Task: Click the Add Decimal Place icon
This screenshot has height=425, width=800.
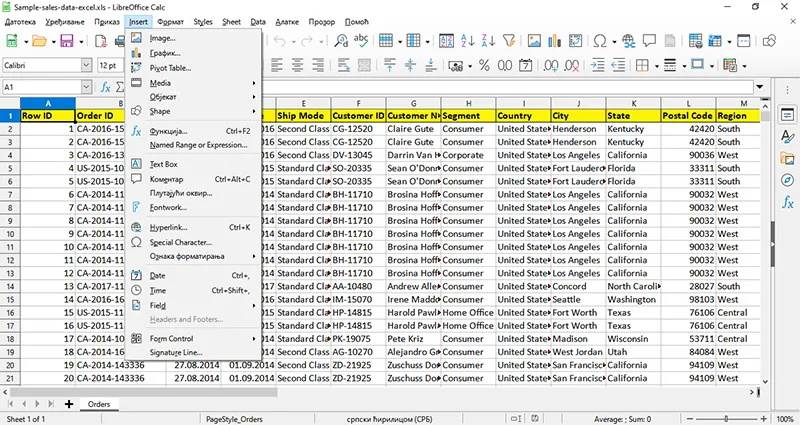Action: tap(551, 65)
